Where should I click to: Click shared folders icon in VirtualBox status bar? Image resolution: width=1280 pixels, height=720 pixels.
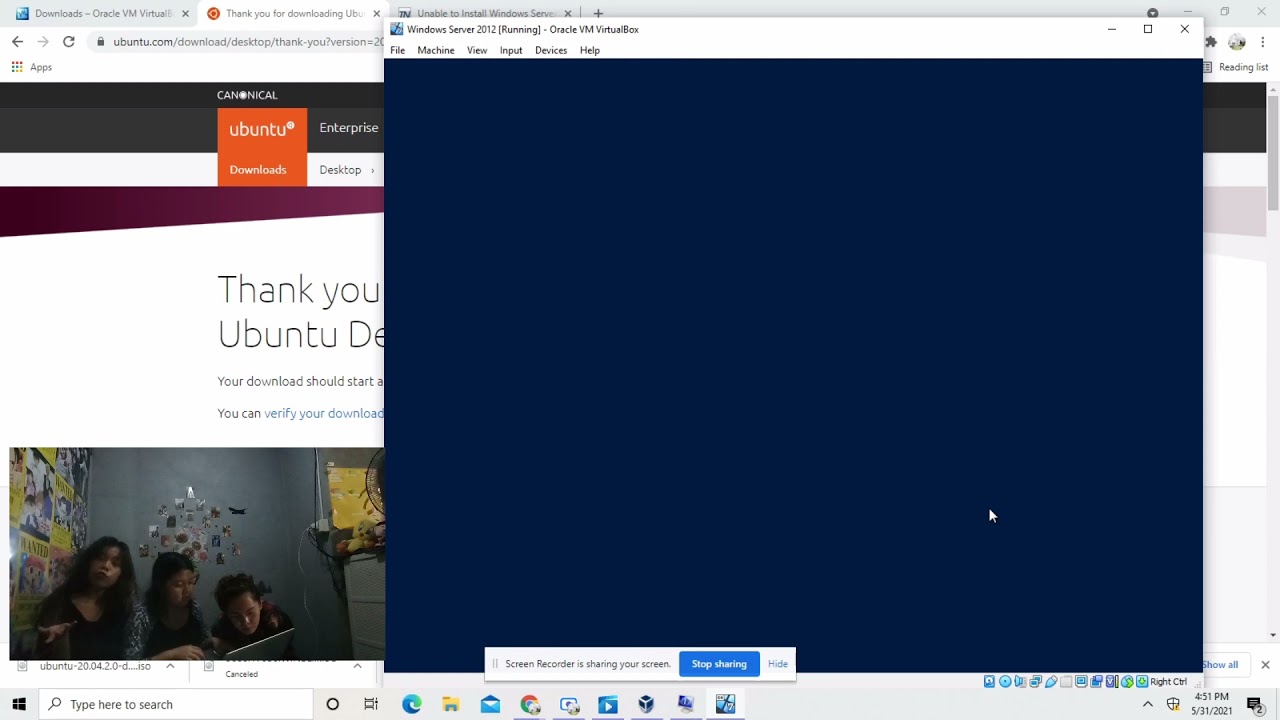pyautogui.click(x=1066, y=681)
